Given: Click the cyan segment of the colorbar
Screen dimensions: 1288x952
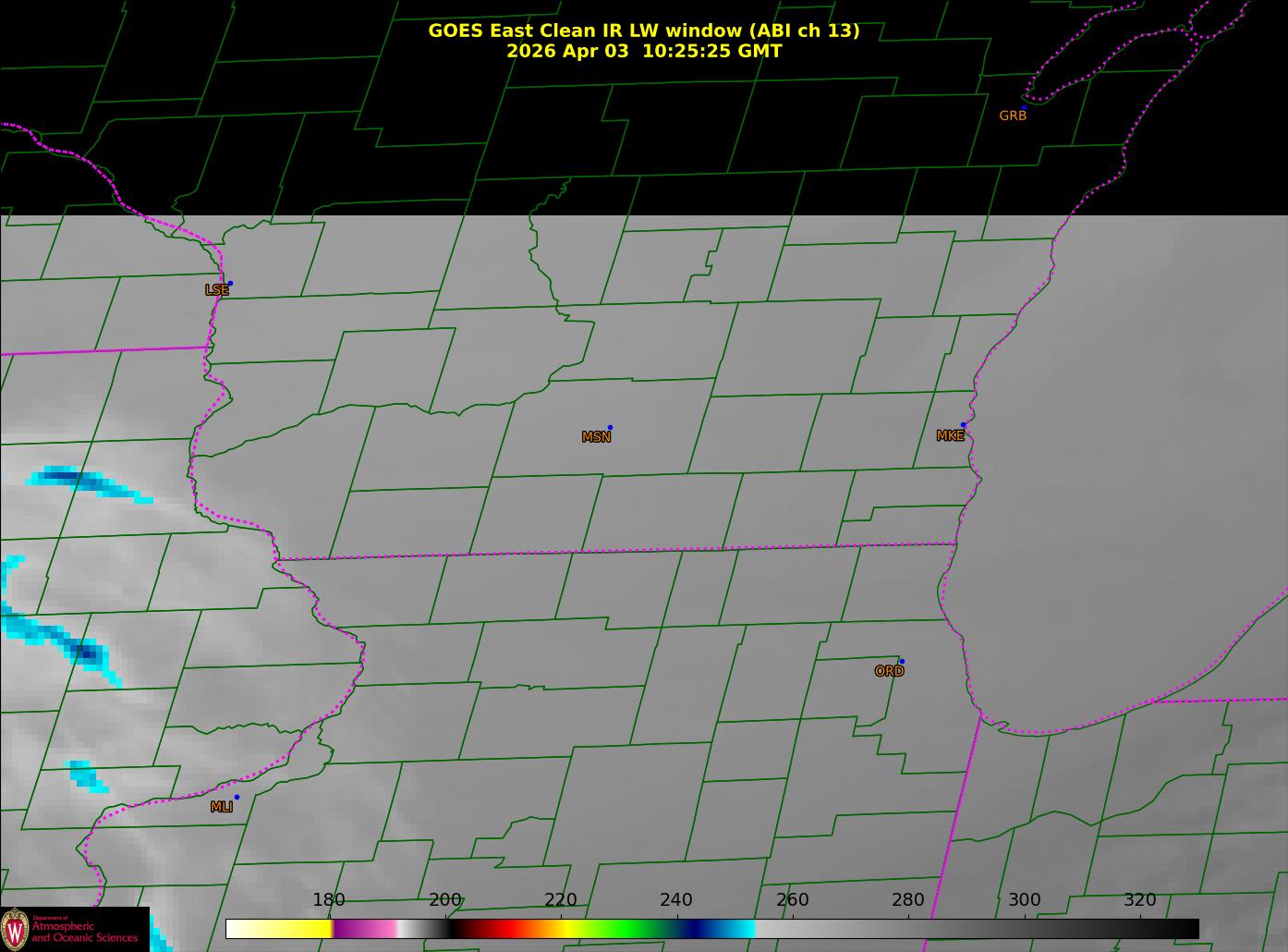Looking at the screenshot, I should 739,929.
